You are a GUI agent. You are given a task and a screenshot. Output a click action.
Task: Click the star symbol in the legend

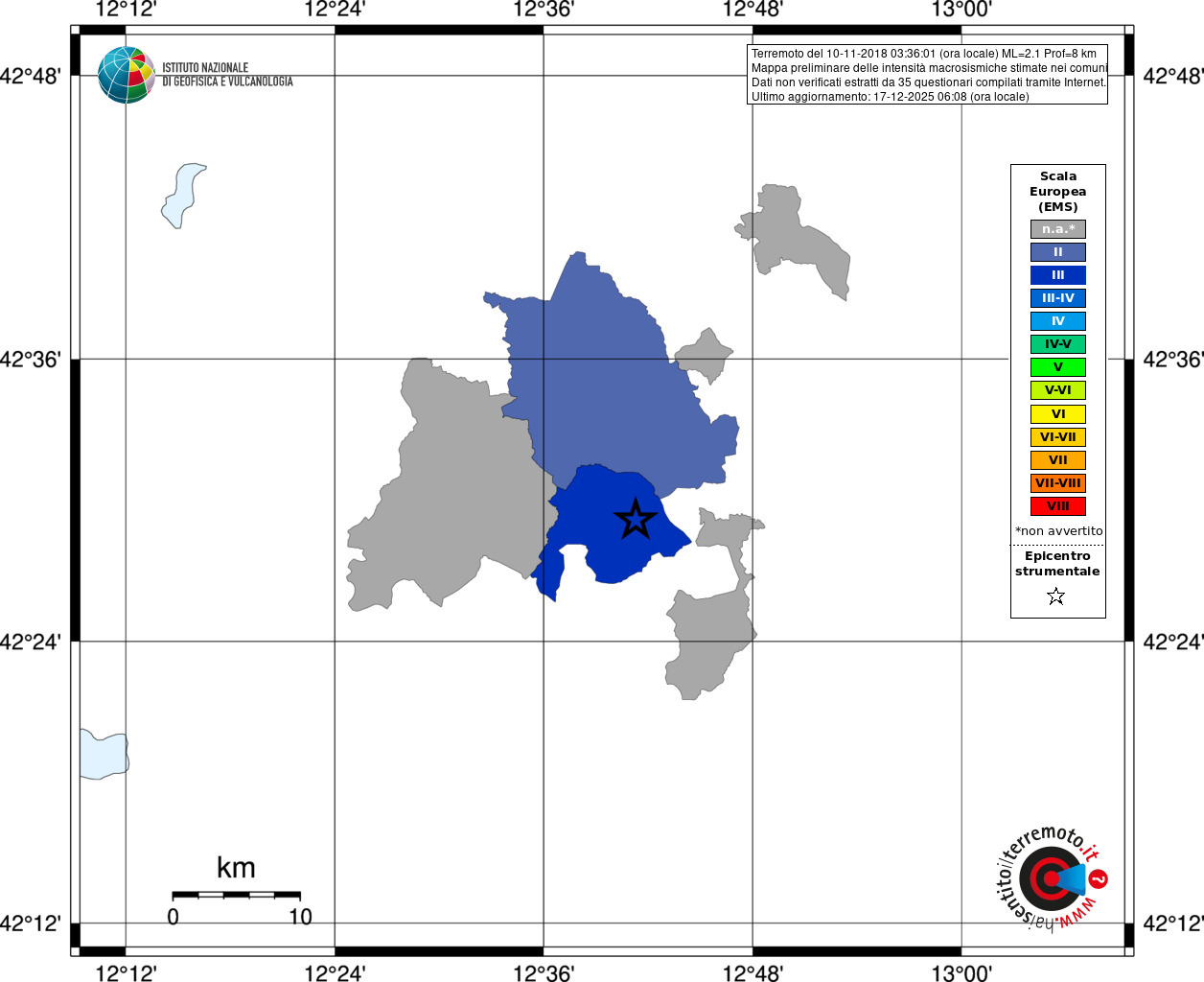pos(1056,596)
